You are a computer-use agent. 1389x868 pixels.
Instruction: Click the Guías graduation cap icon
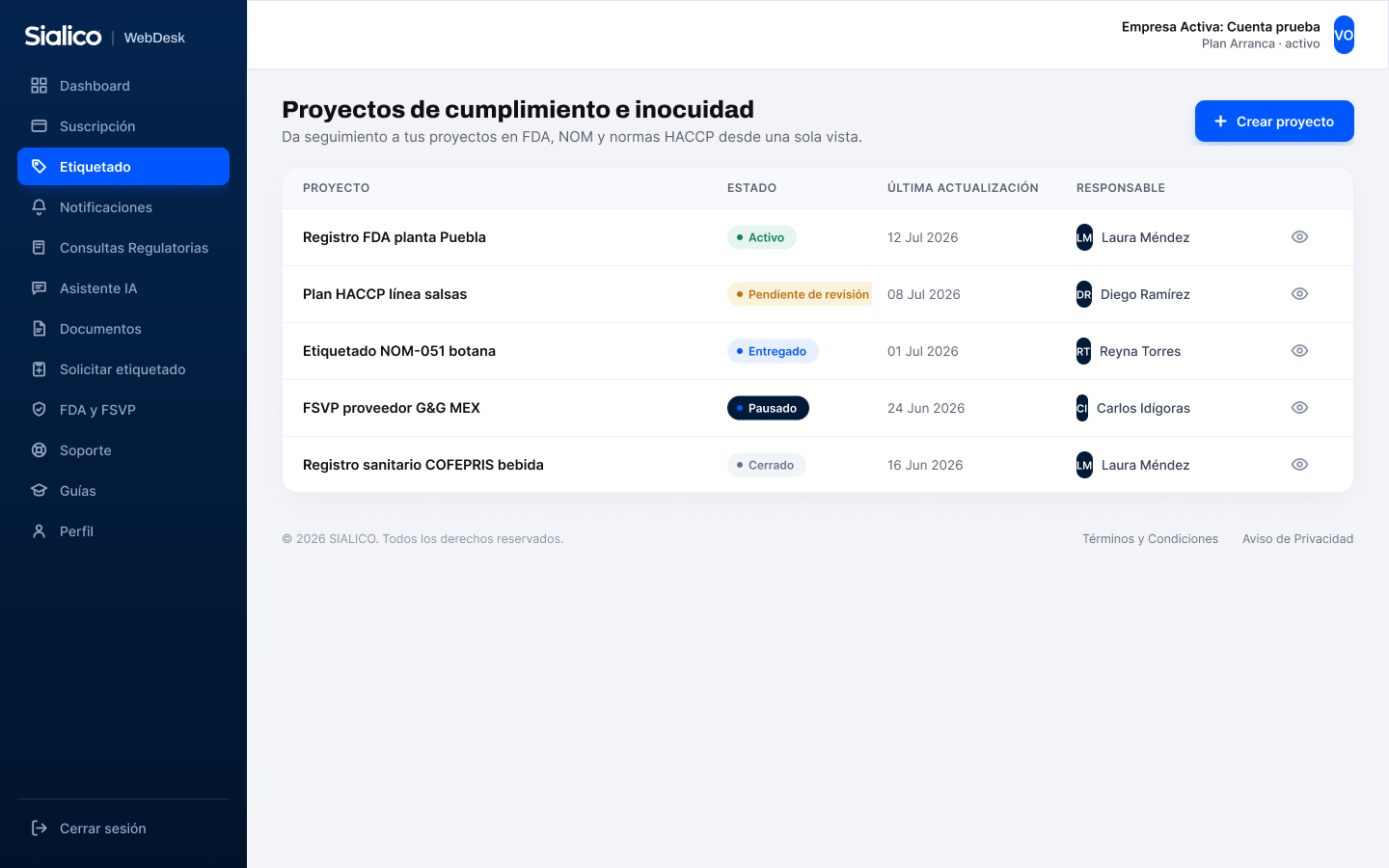39,491
